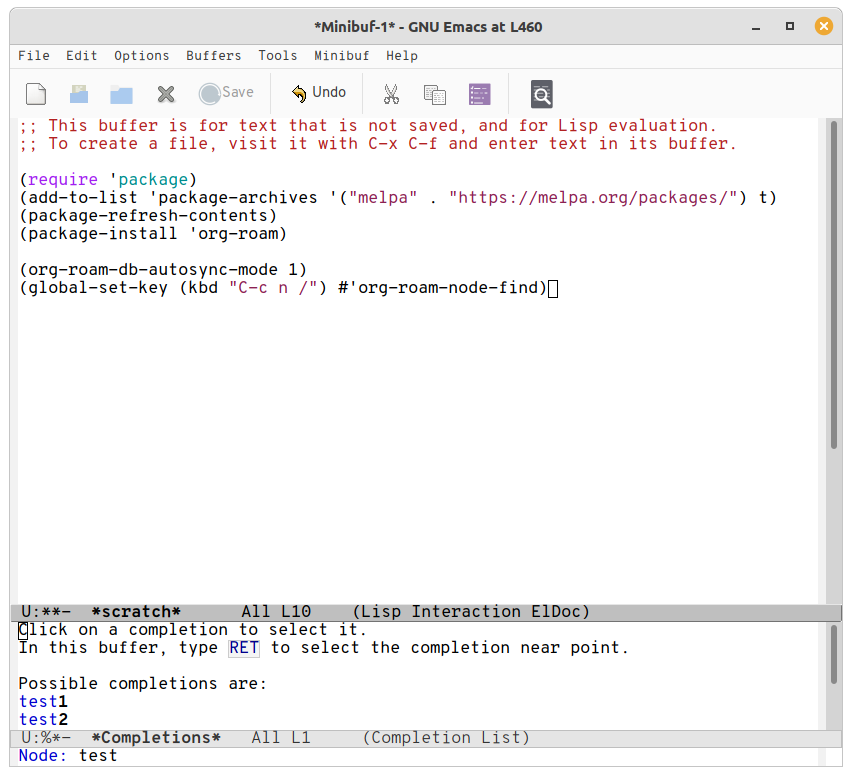852x776 pixels.
Task: Click the L10 line indicator in mode line
Action: pos(296,612)
